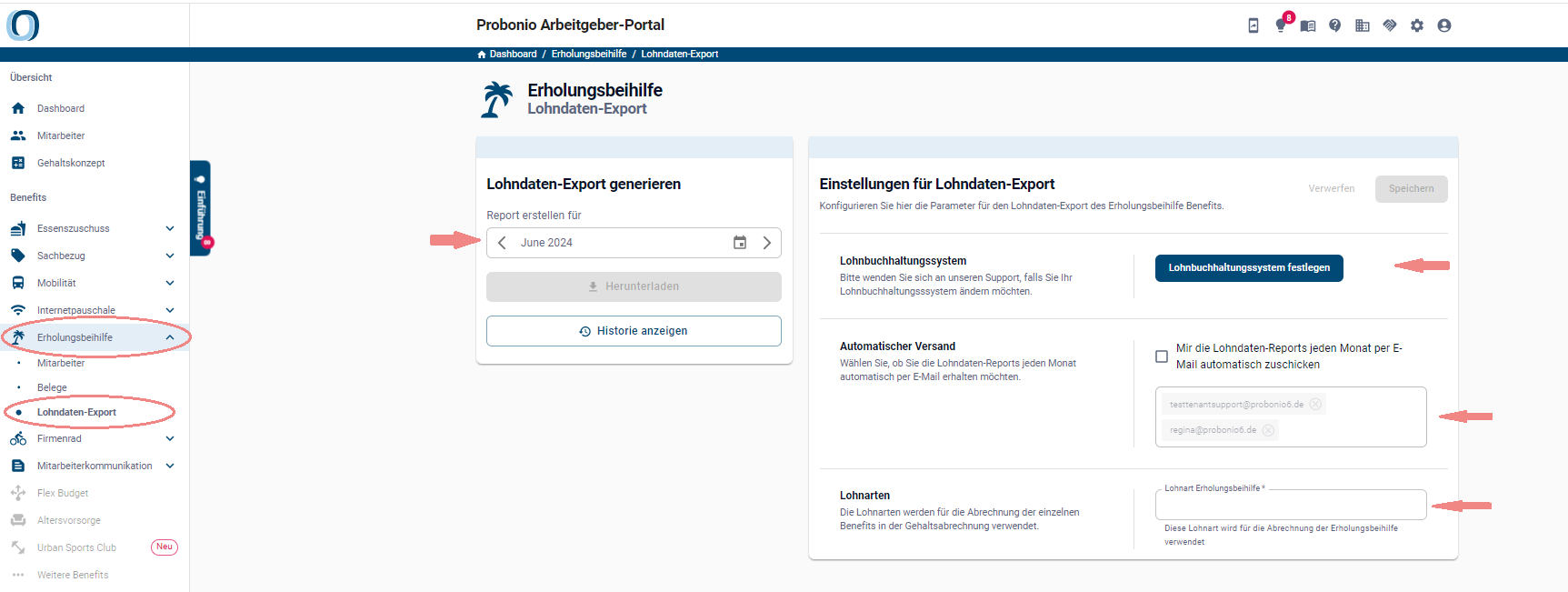Open Urban Sports Club in the sidebar
This screenshot has width=1568, height=592.
click(76, 547)
